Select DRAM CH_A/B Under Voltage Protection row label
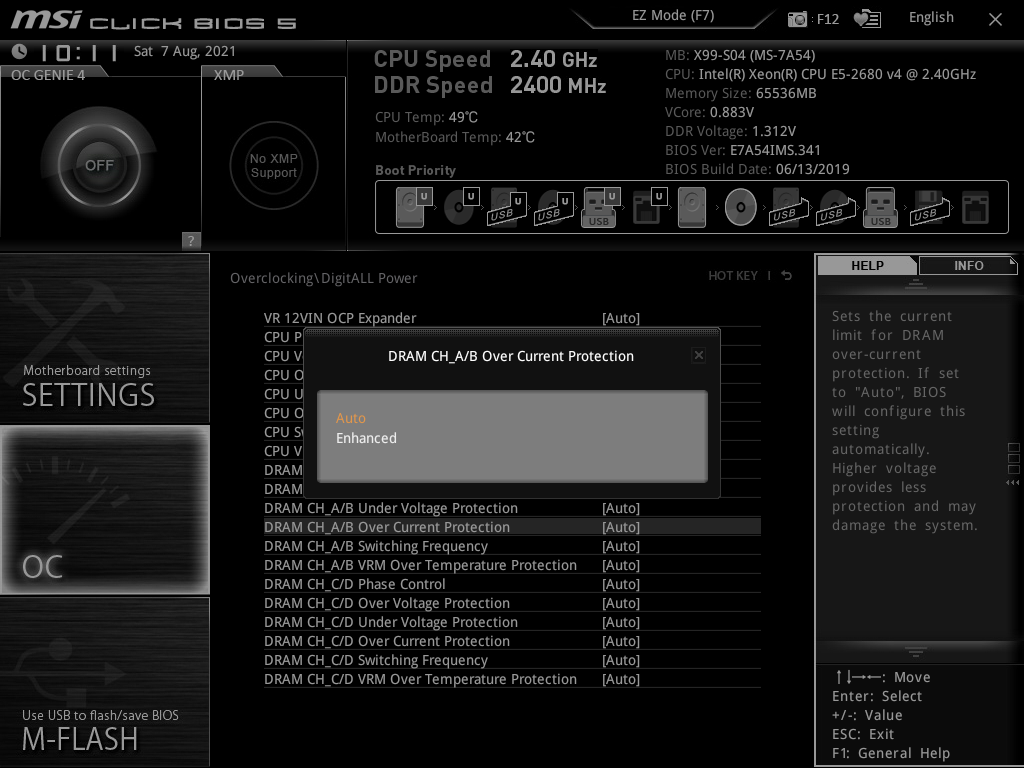Image resolution: width=1024 pixels, height=768 pixels. click(x=391, y=508)
